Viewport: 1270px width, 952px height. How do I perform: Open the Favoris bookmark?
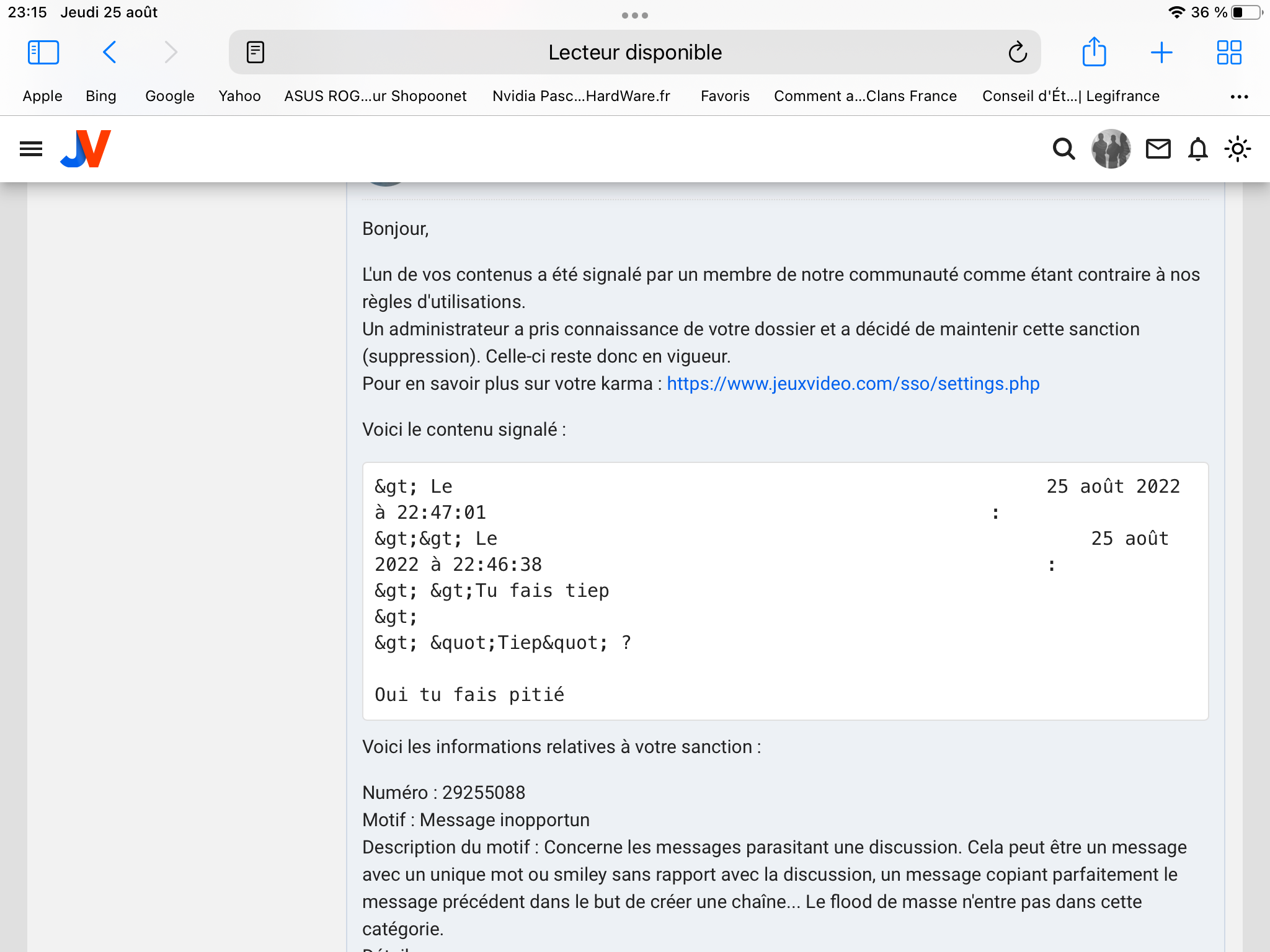pos(725,96)
